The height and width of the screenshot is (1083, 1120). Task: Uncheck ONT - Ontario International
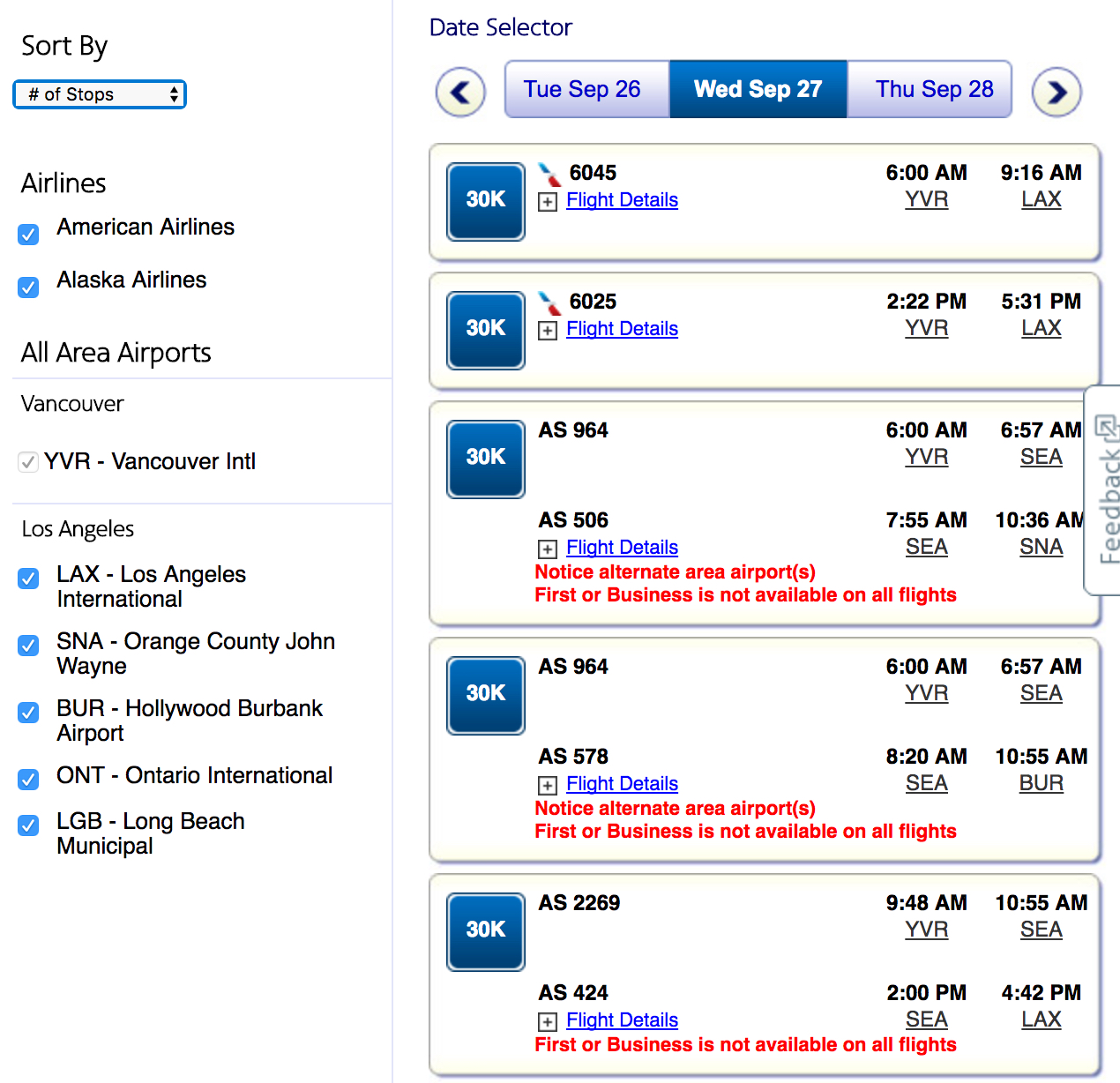click(28, 779)
